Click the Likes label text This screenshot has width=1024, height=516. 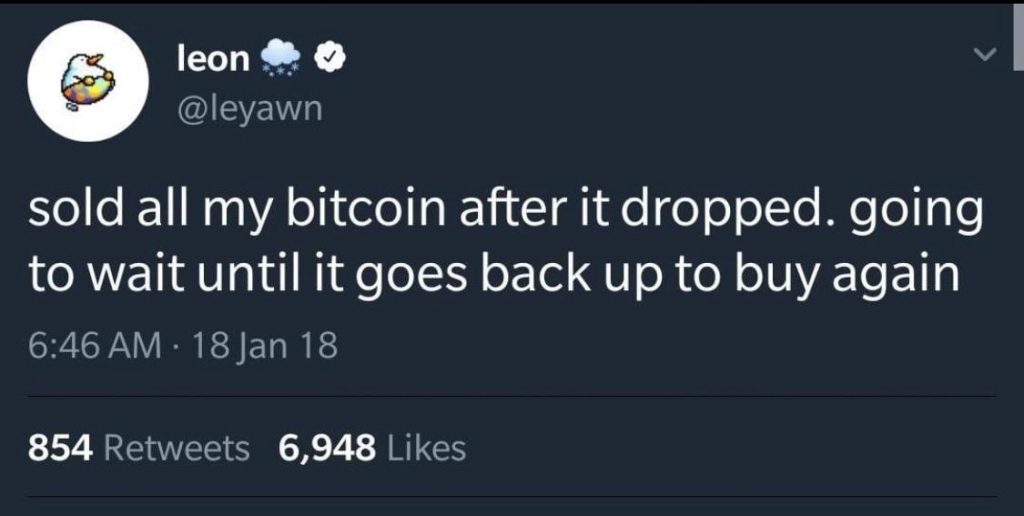click(426, 448)
